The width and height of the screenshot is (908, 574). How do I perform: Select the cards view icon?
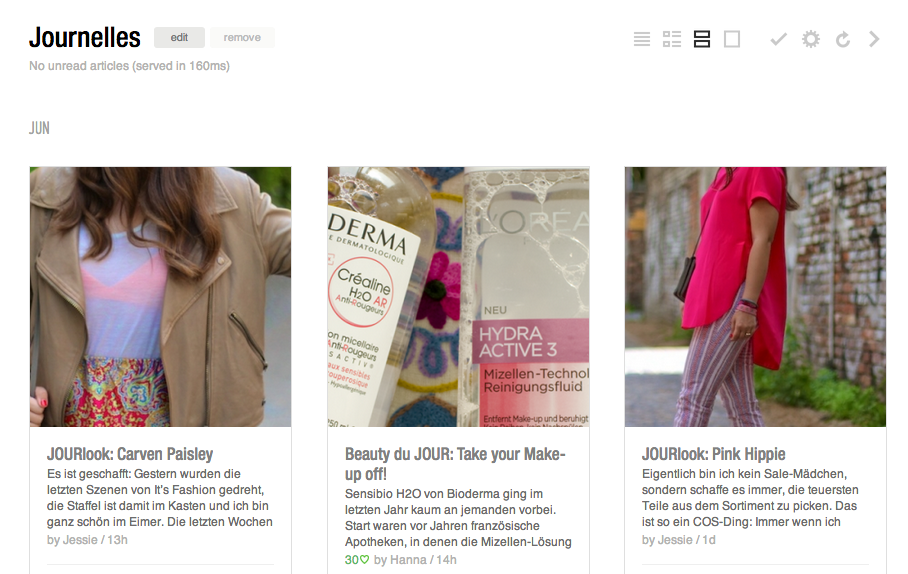[702, 39]
